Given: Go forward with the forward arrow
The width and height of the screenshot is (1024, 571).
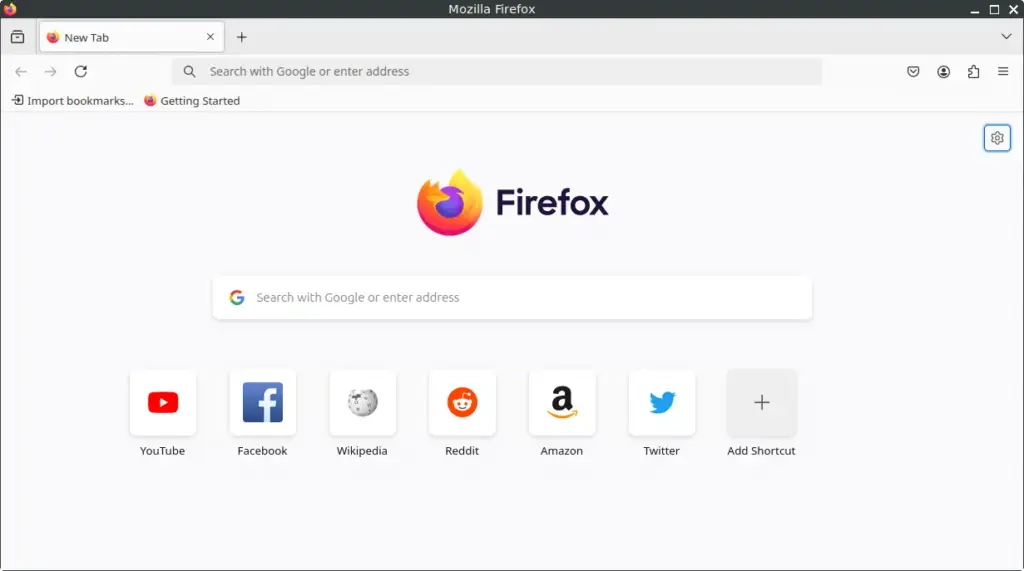Looking at the screenshot, I should click(x=50, y=72).
